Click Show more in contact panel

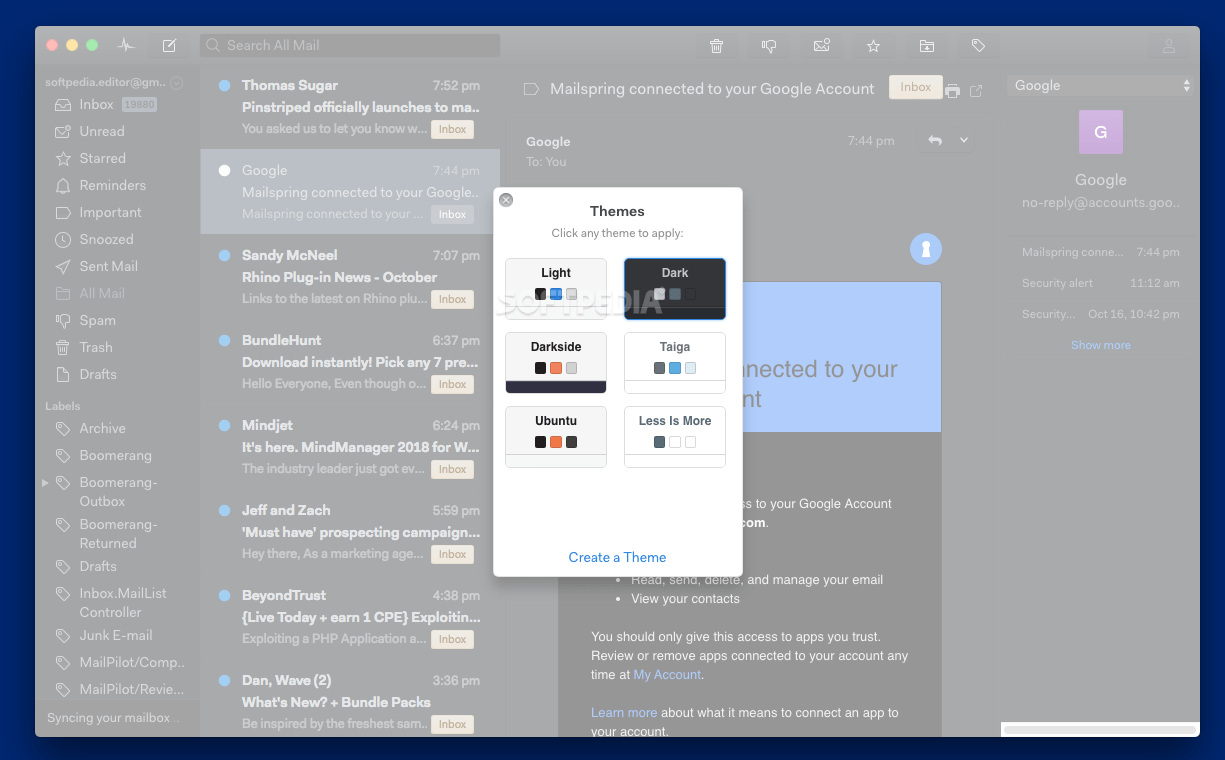point(1101,345)
